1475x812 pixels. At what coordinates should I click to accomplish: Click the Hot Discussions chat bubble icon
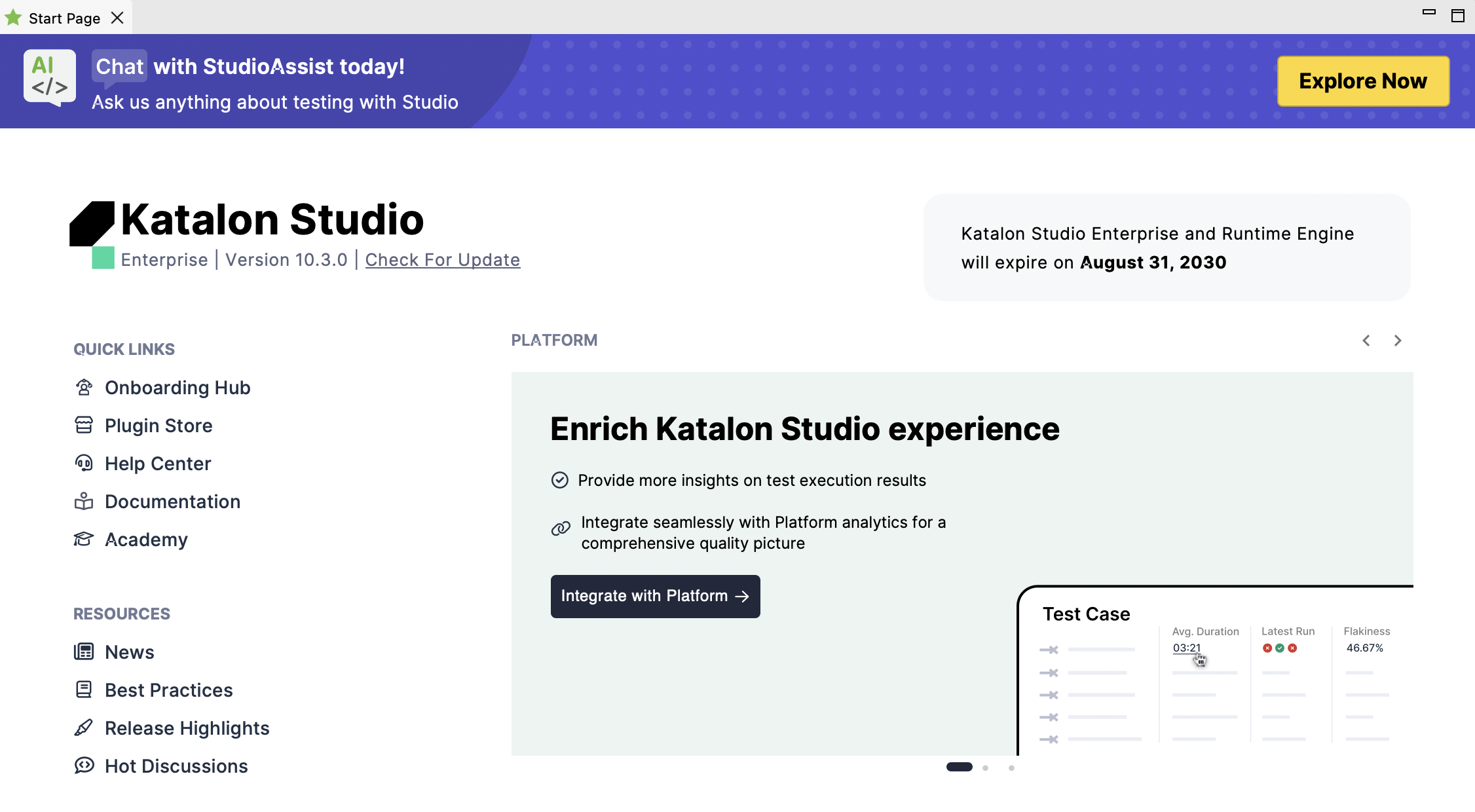coord(84,766)
